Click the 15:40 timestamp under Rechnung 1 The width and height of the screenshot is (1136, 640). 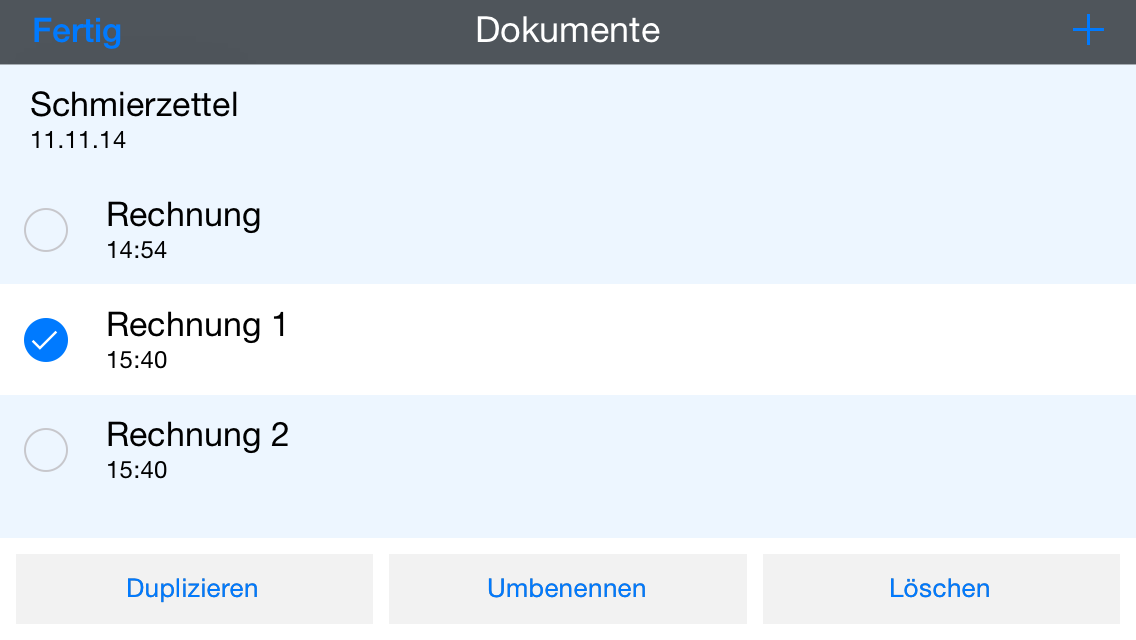(136, 360)
